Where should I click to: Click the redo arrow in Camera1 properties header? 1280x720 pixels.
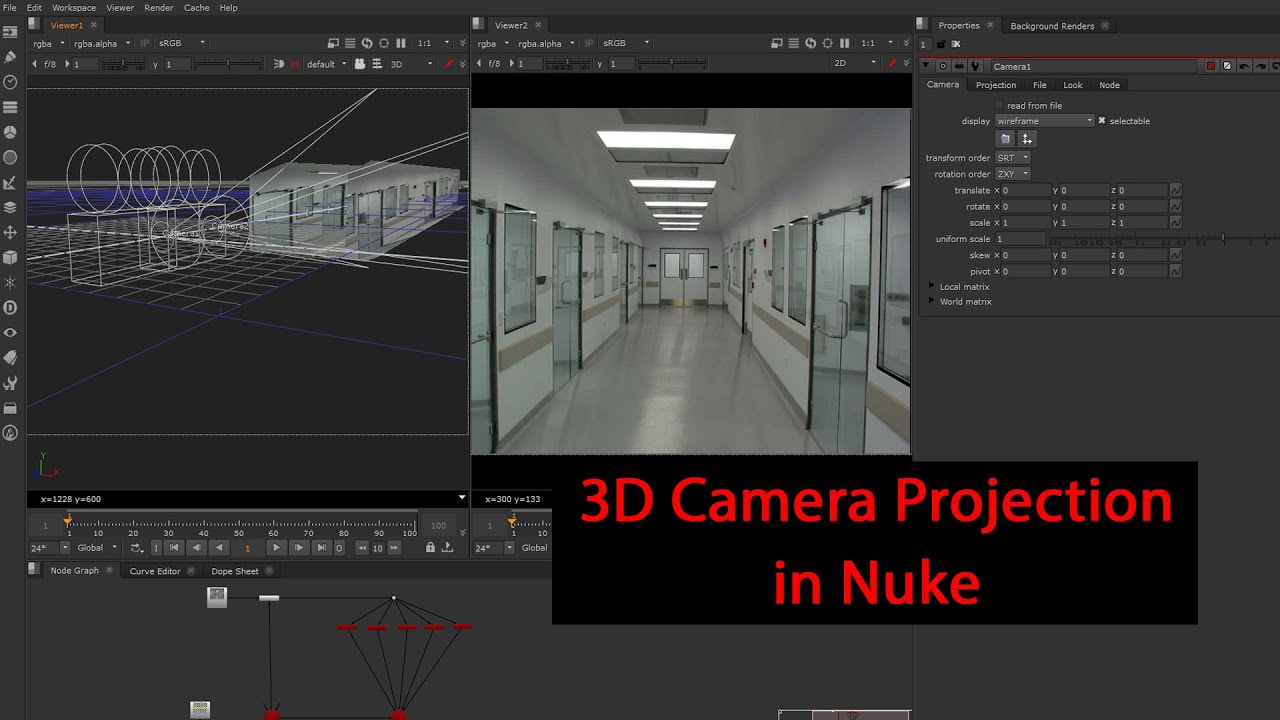[1260, 66]
